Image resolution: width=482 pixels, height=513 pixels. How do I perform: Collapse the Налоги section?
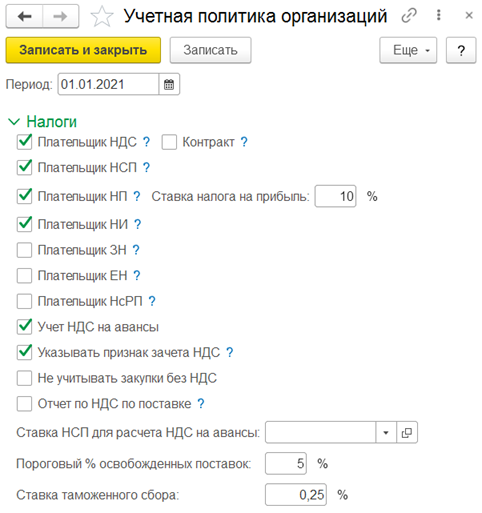[x=14, y=122]
